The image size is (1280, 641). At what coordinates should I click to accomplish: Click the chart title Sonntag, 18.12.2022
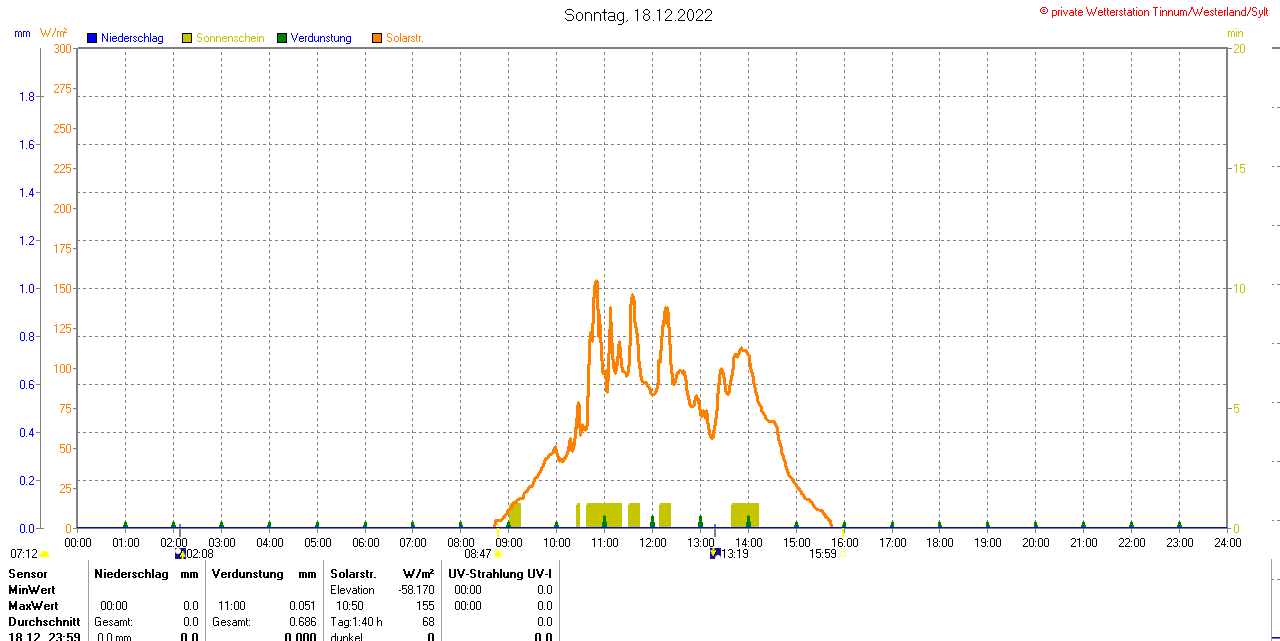coord(638,15)
